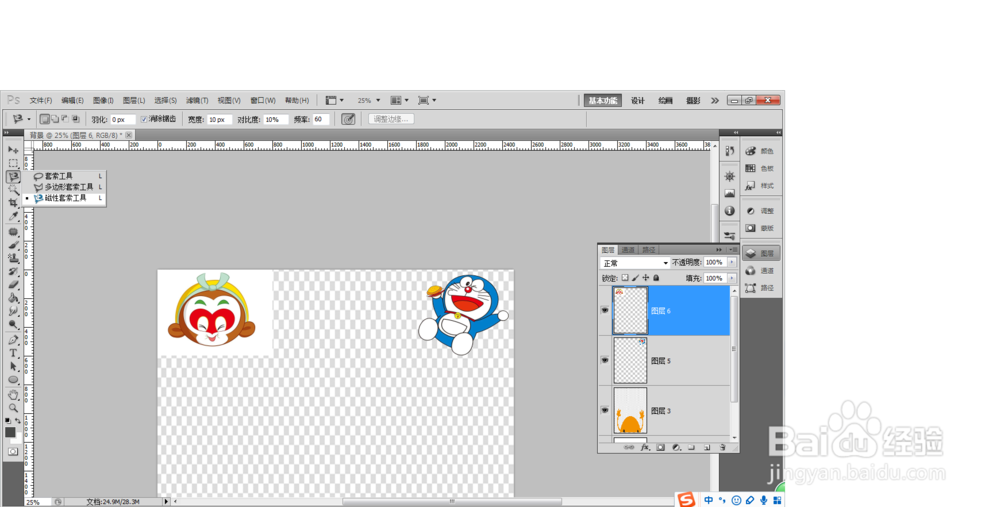Select the Dodge tool

(13, 325)
